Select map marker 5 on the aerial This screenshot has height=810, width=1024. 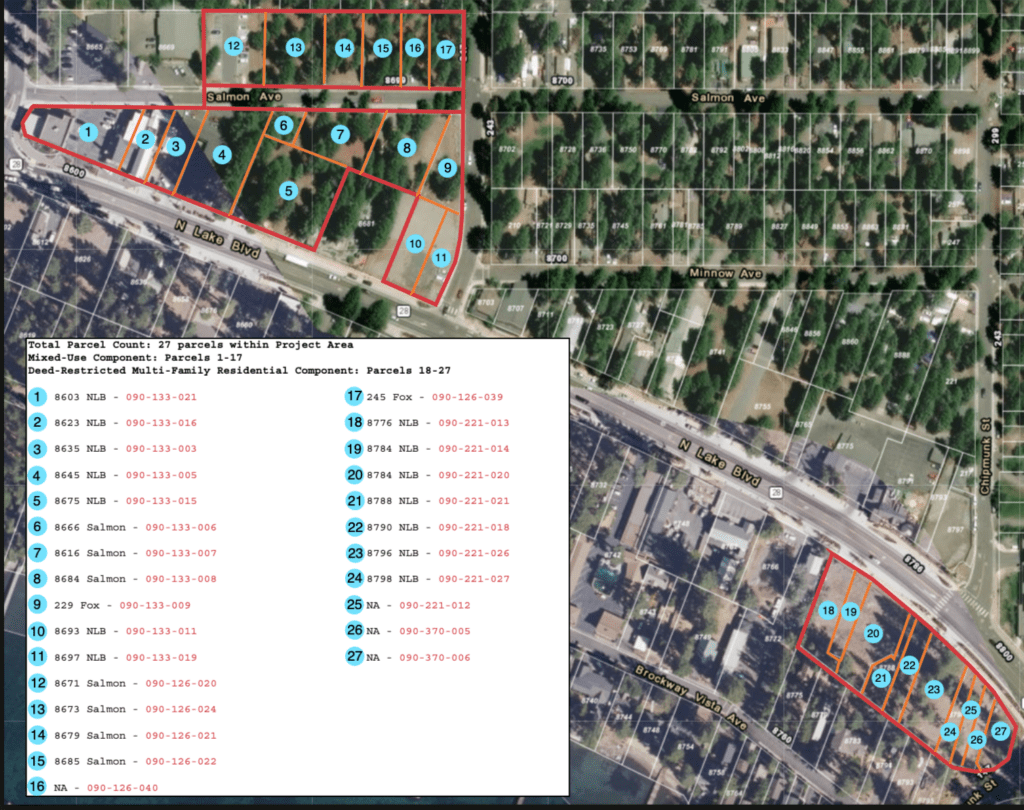pos(288,190)
